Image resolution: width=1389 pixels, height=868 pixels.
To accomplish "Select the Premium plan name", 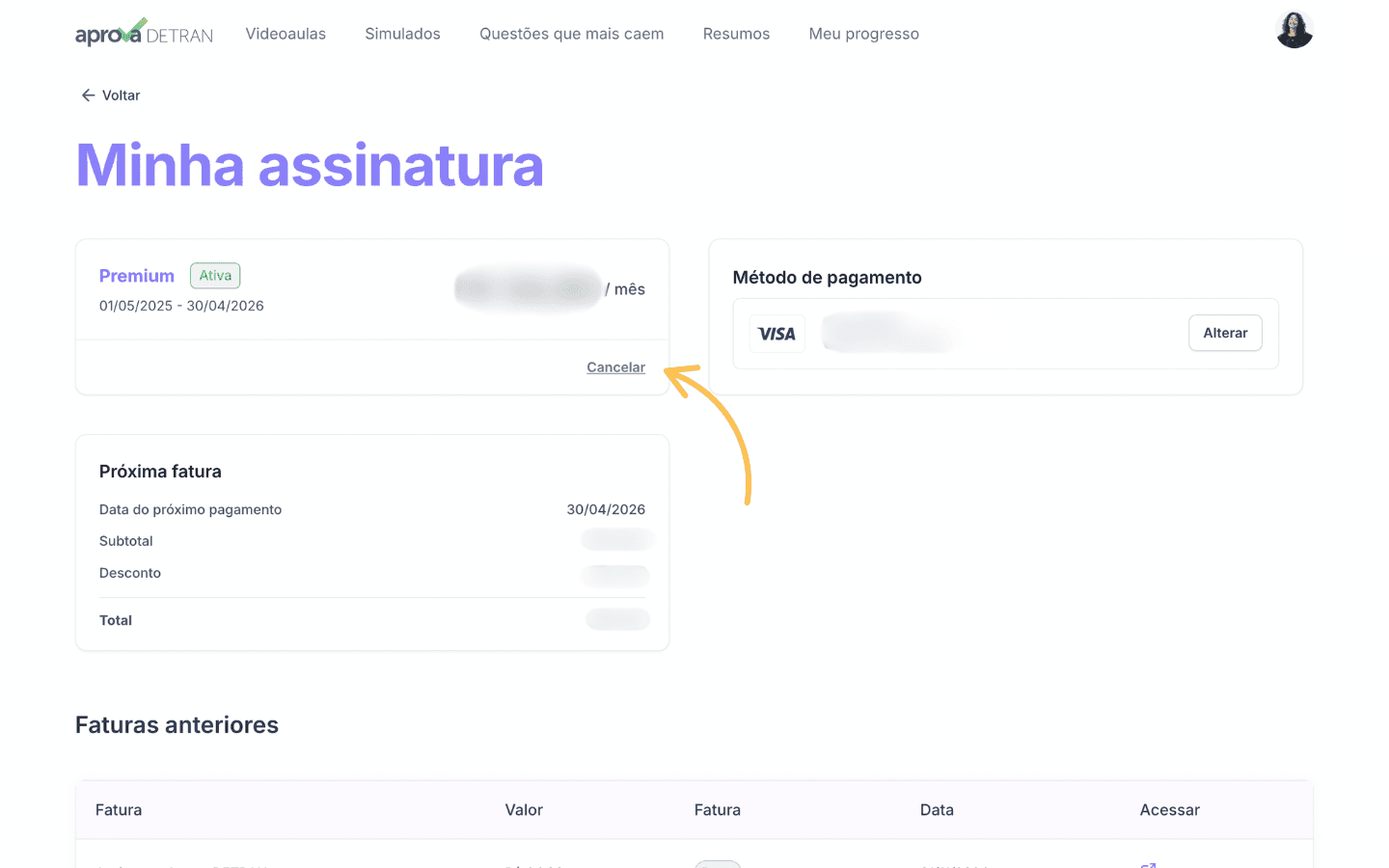I will pos(137,276).
